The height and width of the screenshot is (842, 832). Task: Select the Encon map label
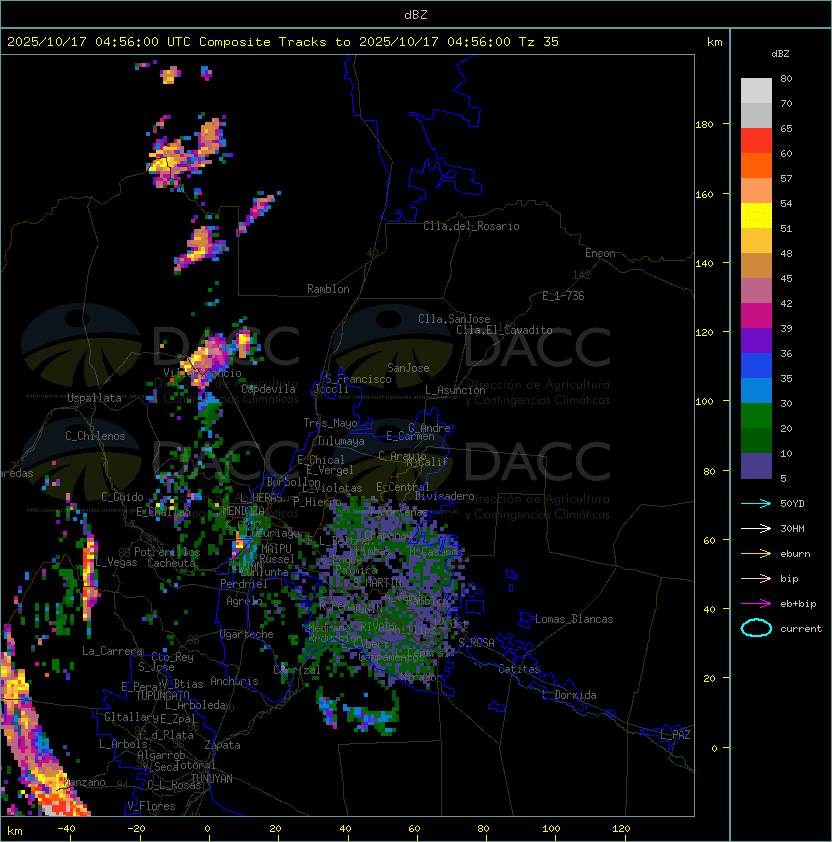tap(600, 253)
